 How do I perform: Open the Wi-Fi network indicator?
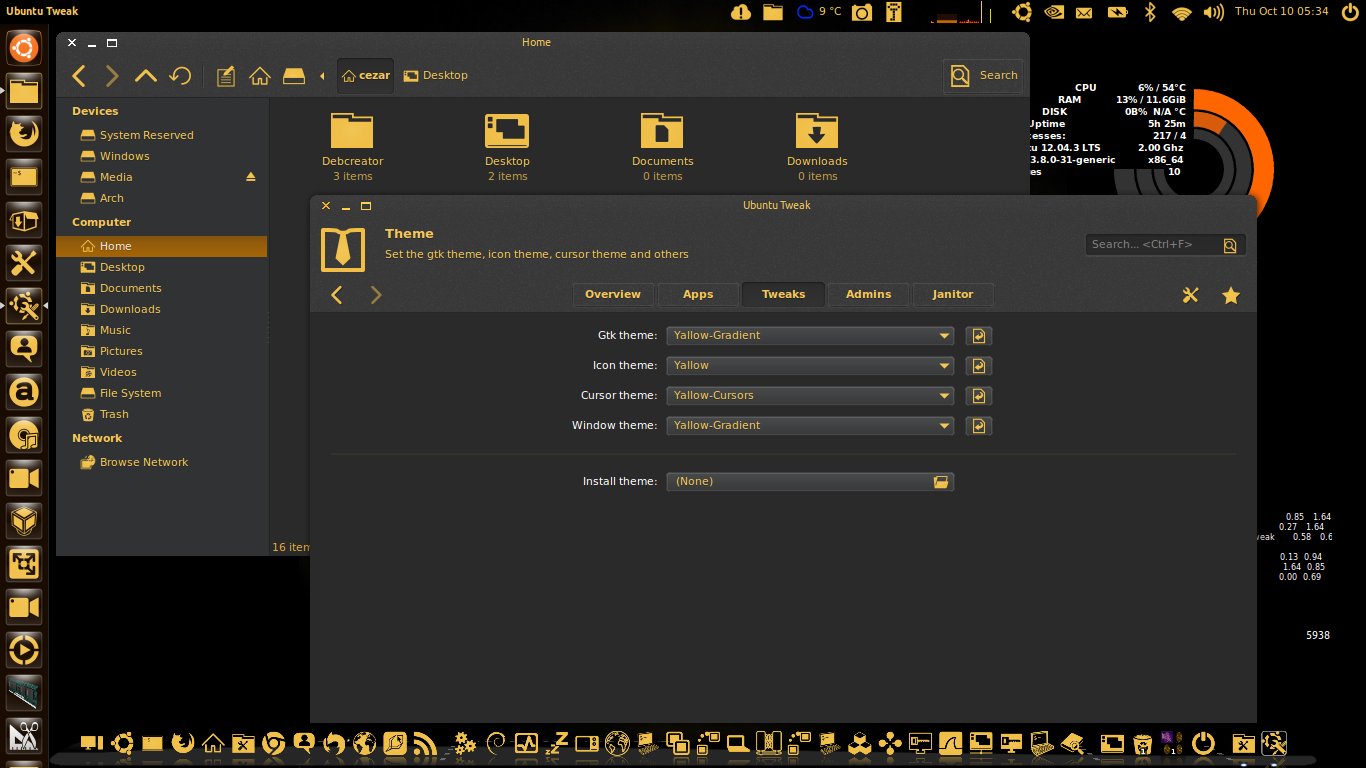tap(1182, 12)
